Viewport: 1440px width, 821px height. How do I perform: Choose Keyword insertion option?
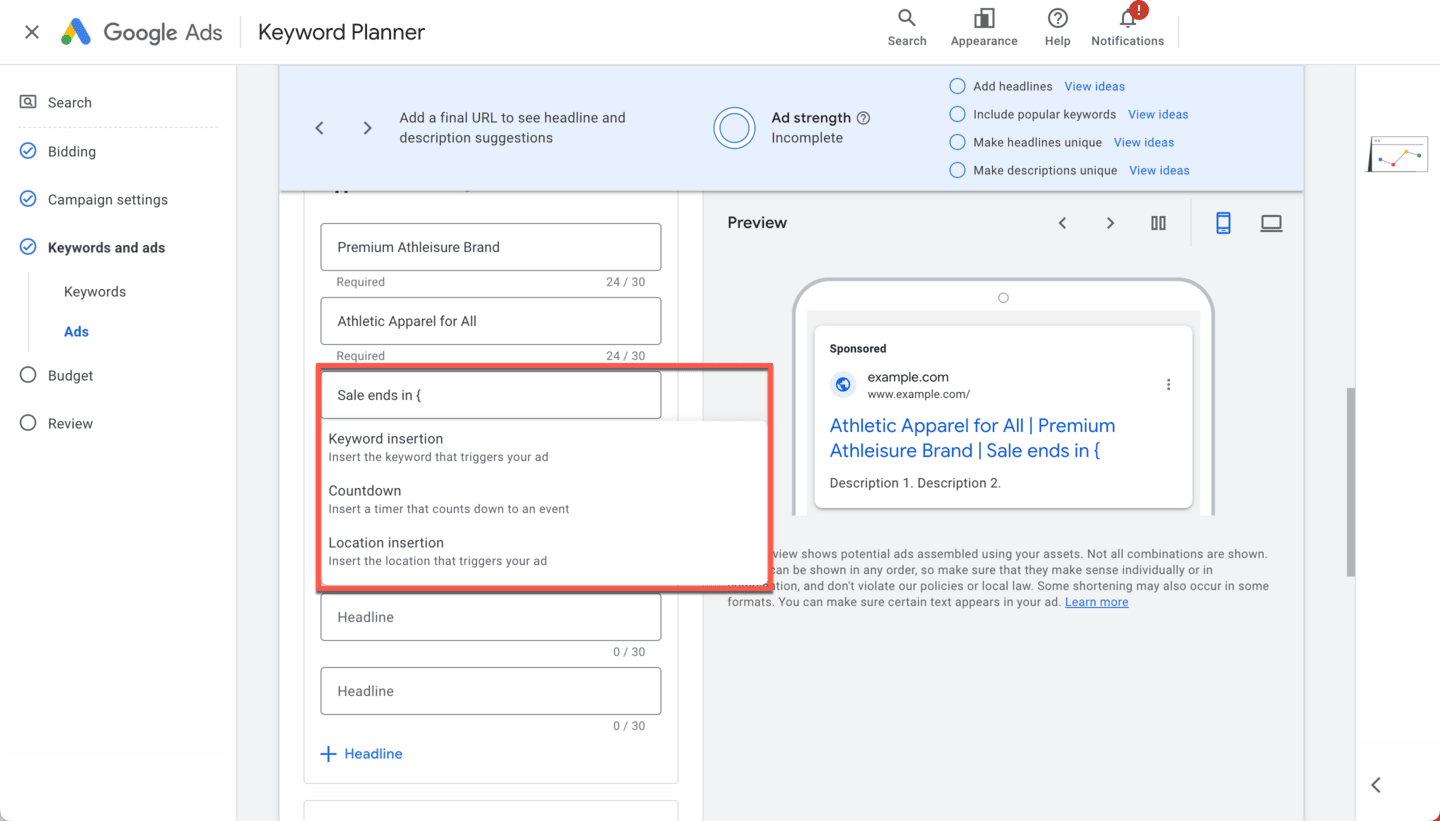point(543,447)
